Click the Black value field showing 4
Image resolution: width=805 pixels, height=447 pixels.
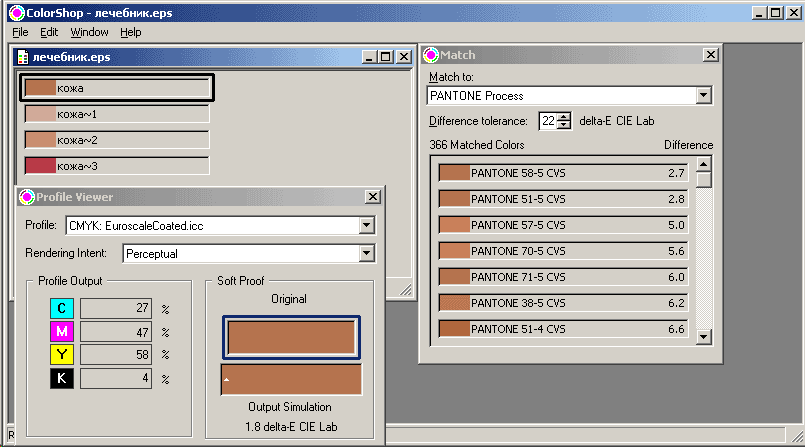[x=116, y=379]
